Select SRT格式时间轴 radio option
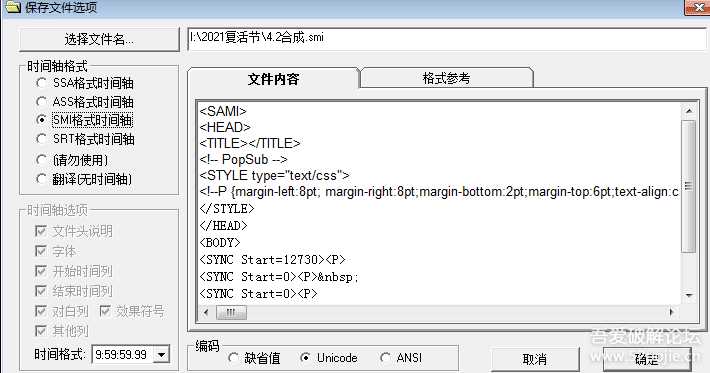This screenshot has height=373, width=710. (x=85, y=139)
